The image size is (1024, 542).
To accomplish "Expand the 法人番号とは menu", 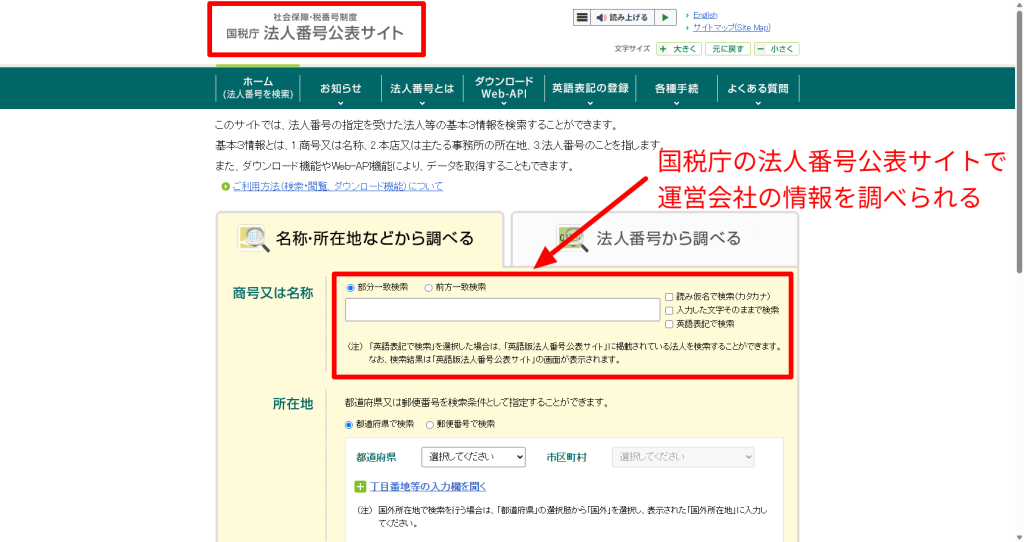I will pos(422,88).
